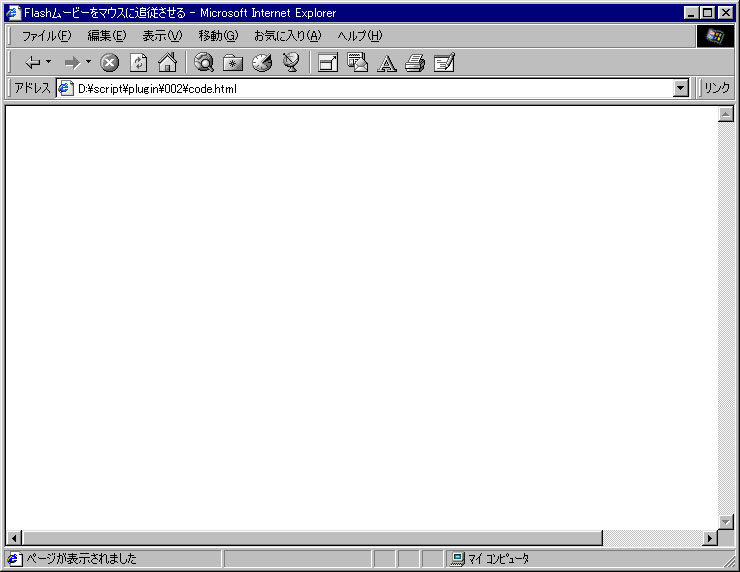Switch to Fullscreen view icon
The width and height of the screenshot is (740, 572).
[x=328, y=62]
